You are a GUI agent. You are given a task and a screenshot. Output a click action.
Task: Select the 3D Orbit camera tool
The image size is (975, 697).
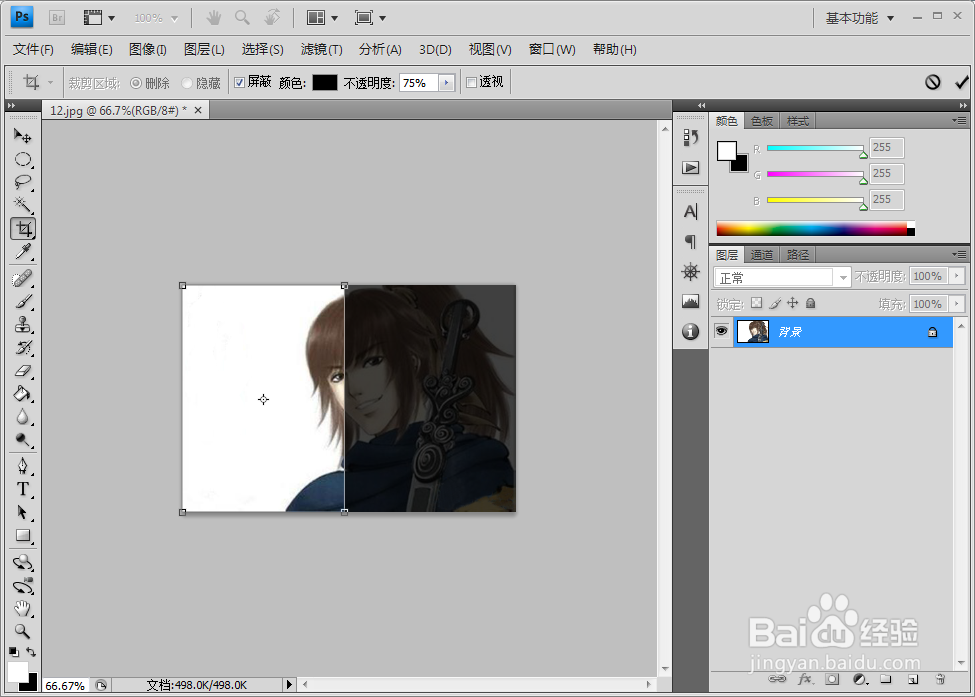(x=23, y=586)
